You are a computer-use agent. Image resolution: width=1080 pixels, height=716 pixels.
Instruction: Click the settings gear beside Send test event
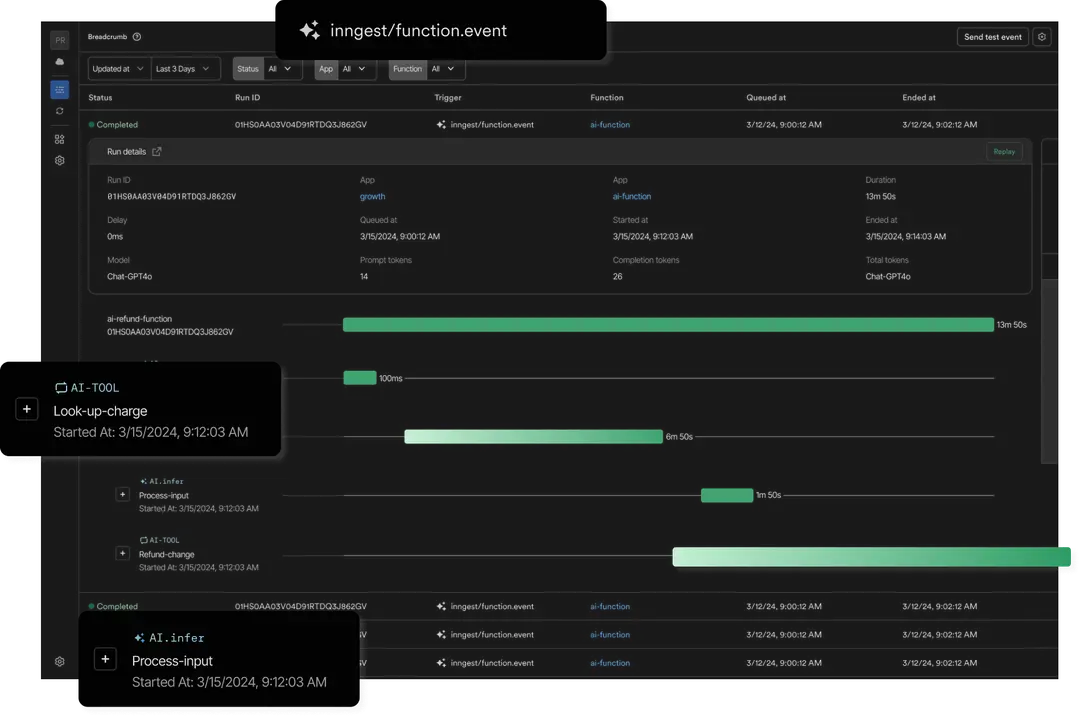click(1042, 37)
